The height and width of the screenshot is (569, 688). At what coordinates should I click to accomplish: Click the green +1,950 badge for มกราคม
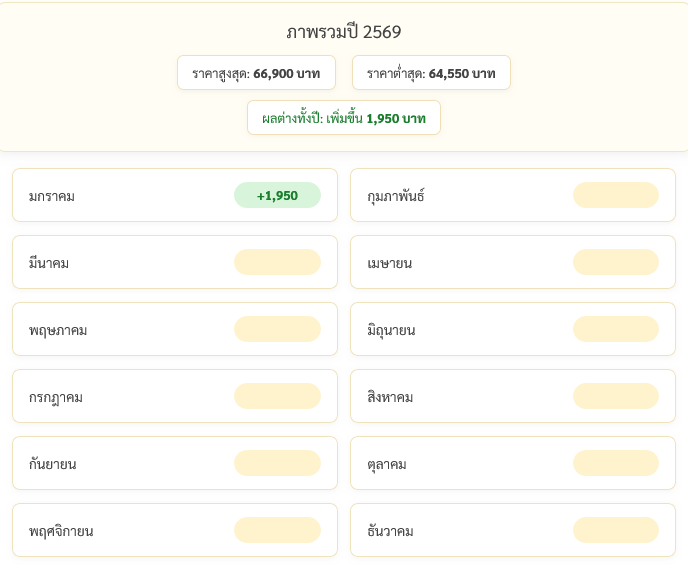(277, 195)
